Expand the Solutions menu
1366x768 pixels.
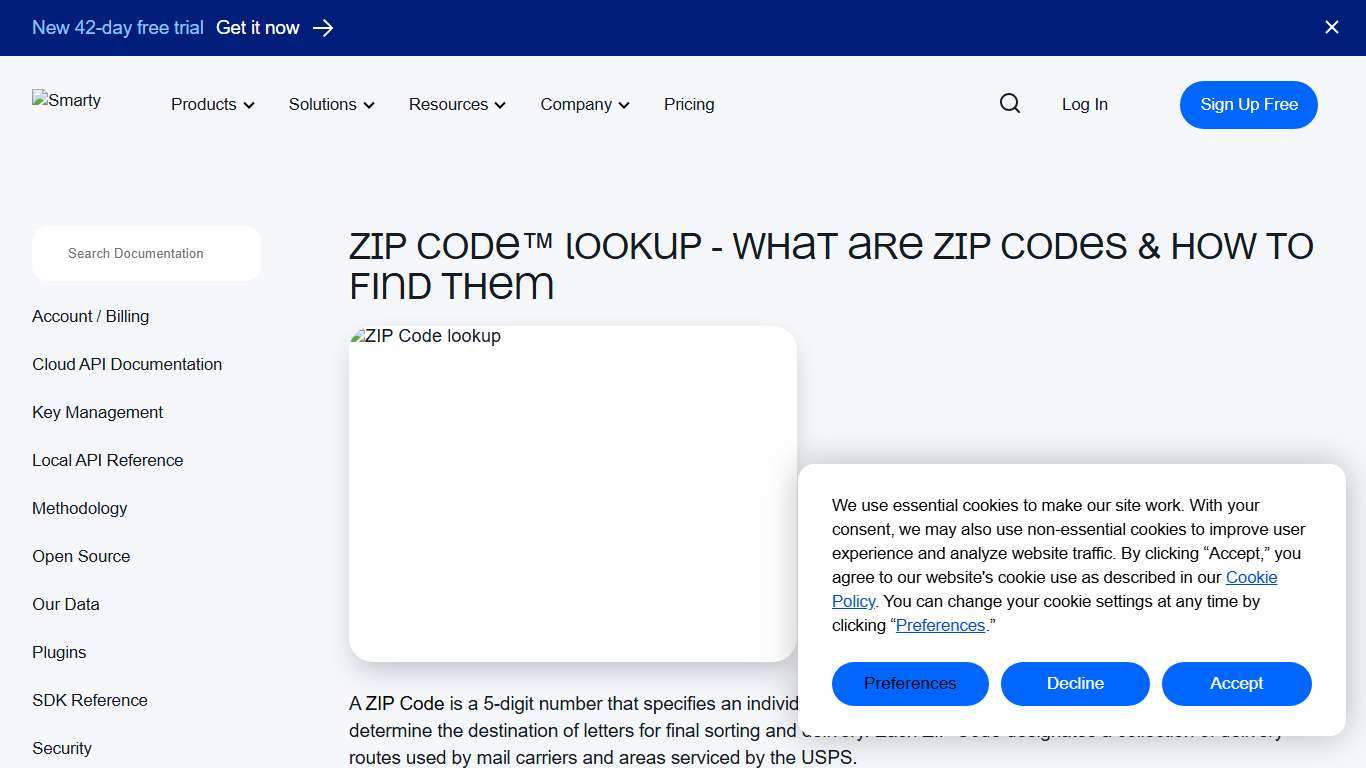[x=330, y=104]
